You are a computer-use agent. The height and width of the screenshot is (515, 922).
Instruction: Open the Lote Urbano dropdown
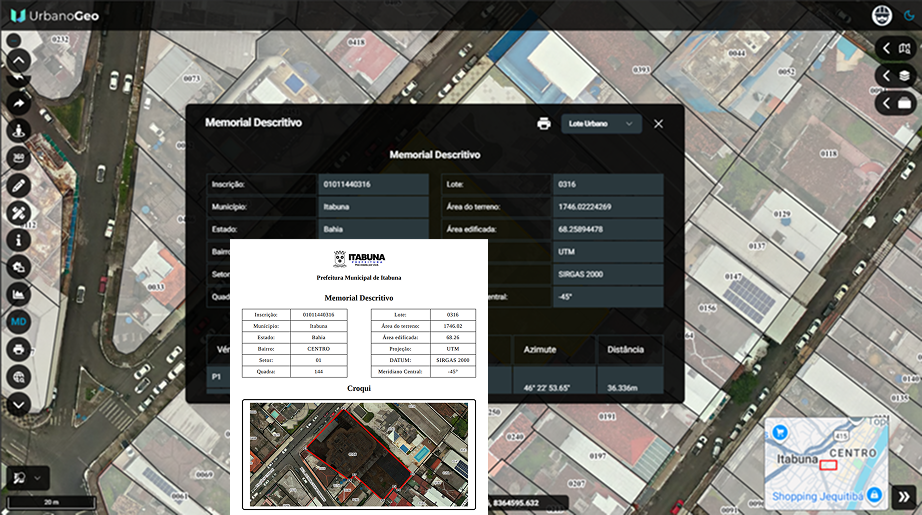pos(601,123)
